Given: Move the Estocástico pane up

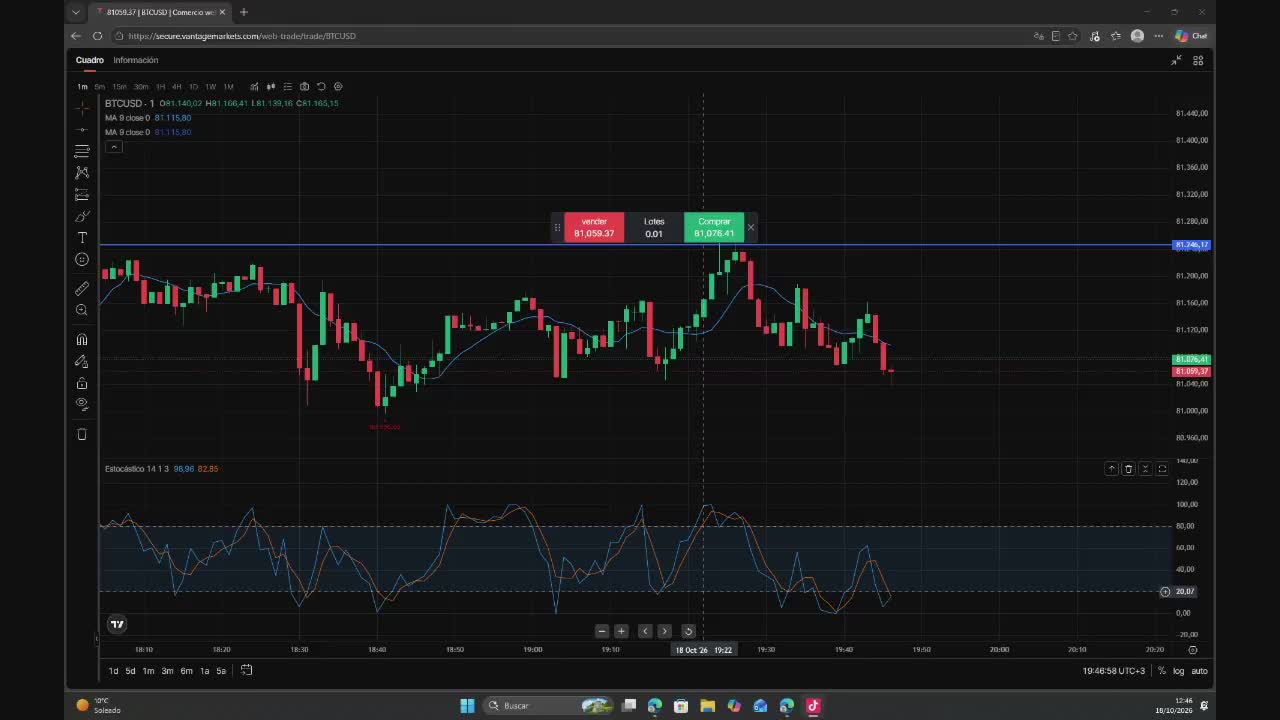Looking at the screenshot, I should 1111,469.
